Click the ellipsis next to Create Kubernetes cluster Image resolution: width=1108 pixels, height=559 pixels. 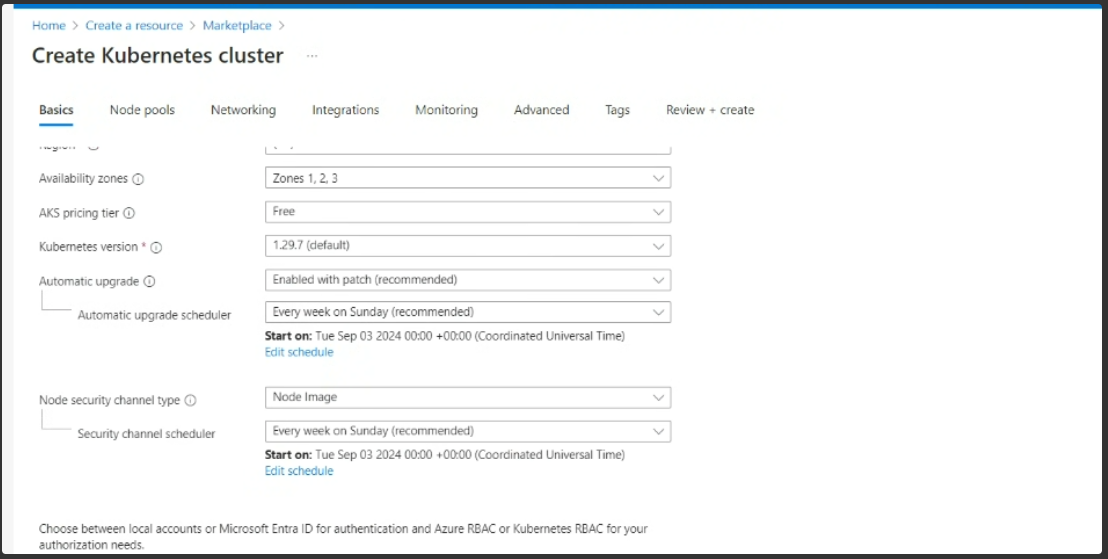(312, 56)
